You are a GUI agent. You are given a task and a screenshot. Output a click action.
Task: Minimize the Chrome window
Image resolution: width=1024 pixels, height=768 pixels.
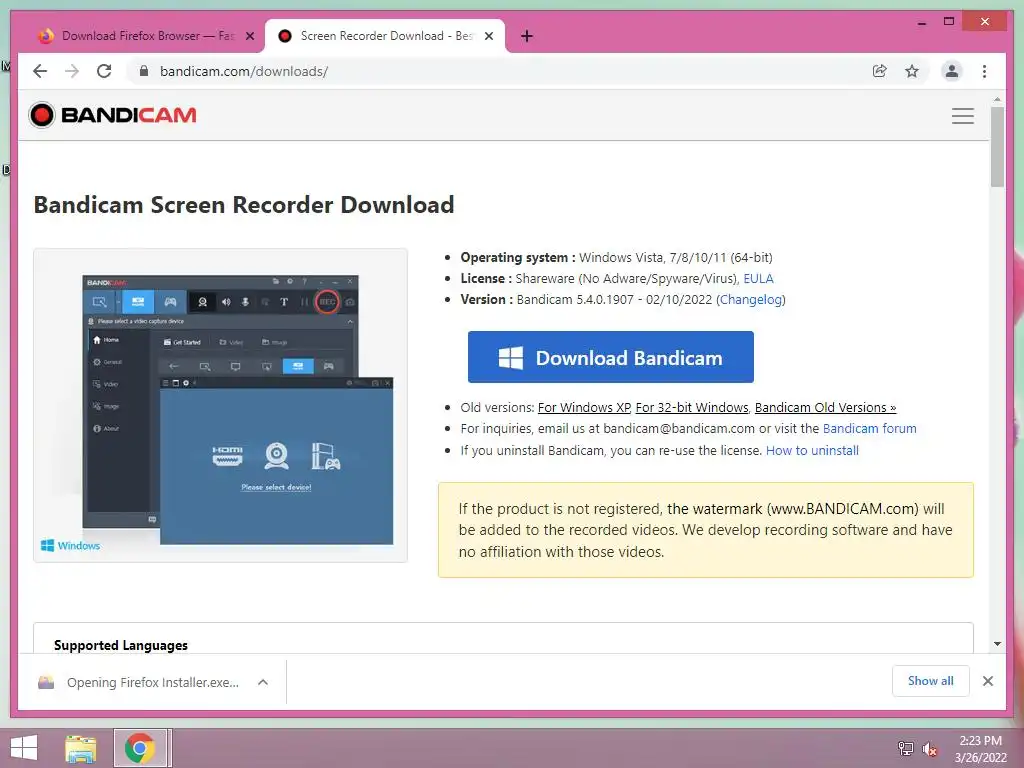pos(921,23)
